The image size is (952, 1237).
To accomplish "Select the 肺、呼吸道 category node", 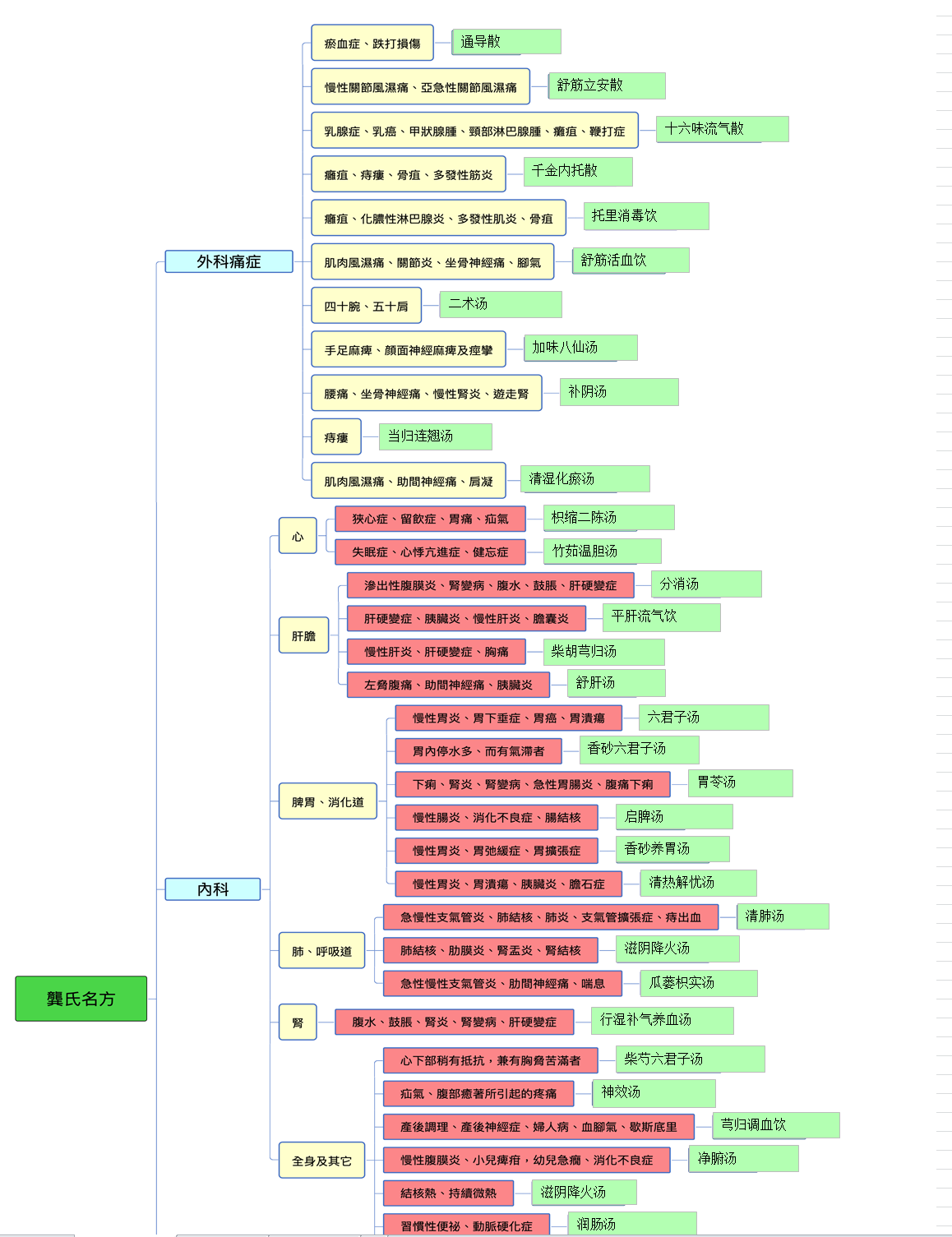I will pyautogui.click(x=321, y=951).
